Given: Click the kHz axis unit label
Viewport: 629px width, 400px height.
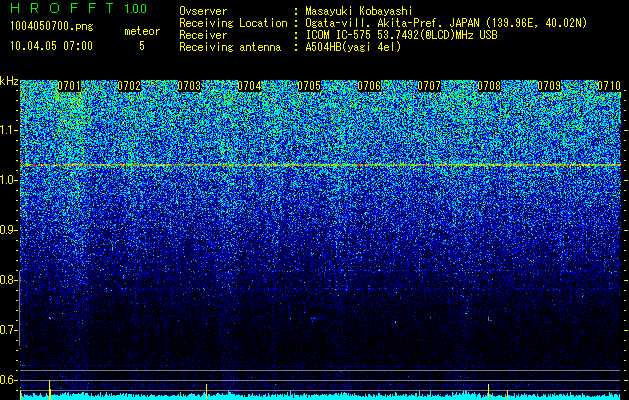Looking at the screenshot, I should click(x=9, y=81).
